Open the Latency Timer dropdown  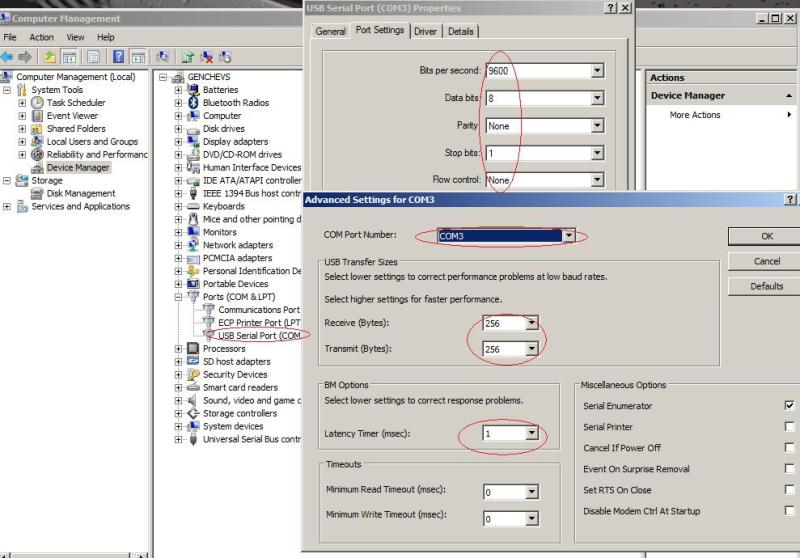coord(531,434)
